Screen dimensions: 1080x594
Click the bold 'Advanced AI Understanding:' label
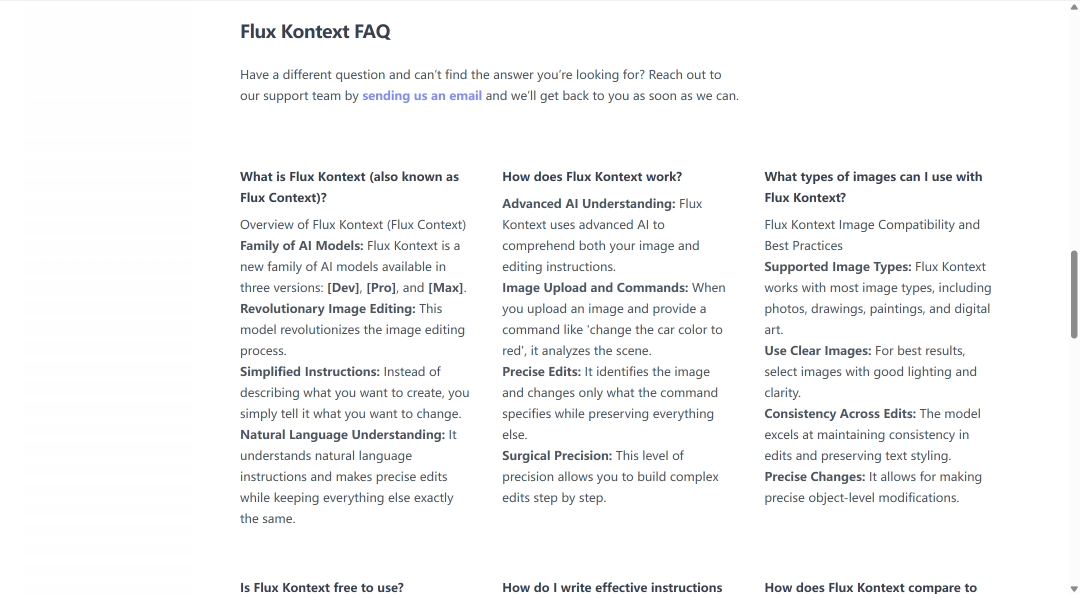pyautogui.click(x=588, y=204)
